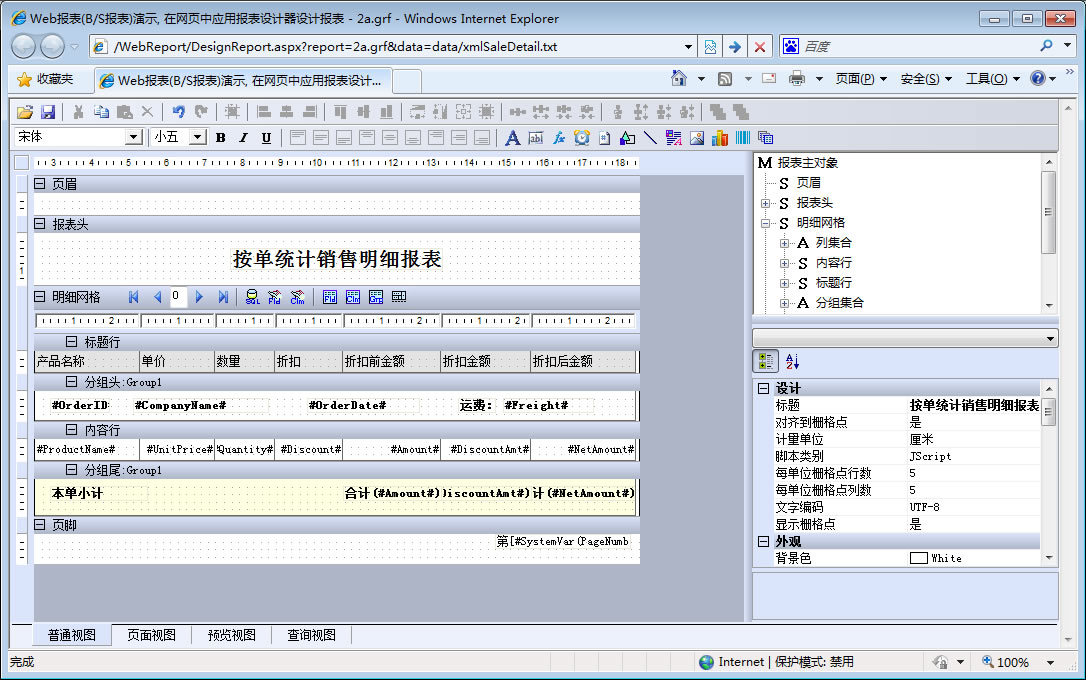Click the open report folder icon
The image size is (1086, 680).
[x=25, y=112]
